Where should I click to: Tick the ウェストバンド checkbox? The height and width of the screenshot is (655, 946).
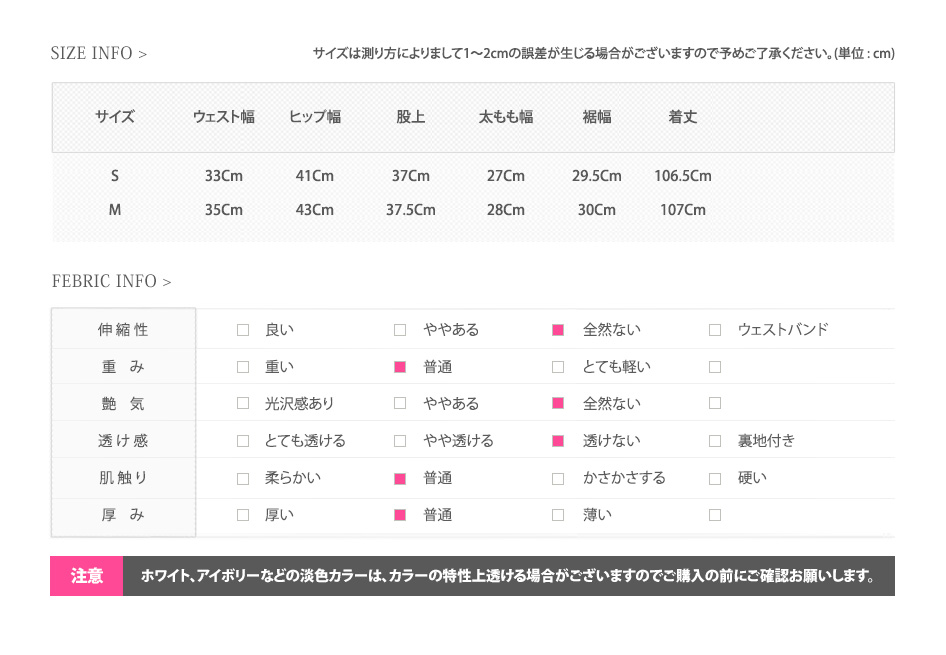[x=714, y=330]
